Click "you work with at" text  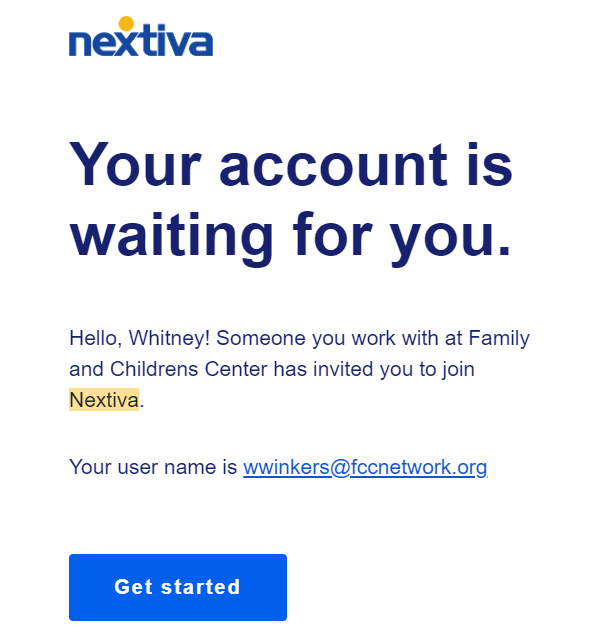tap(387, 339)
